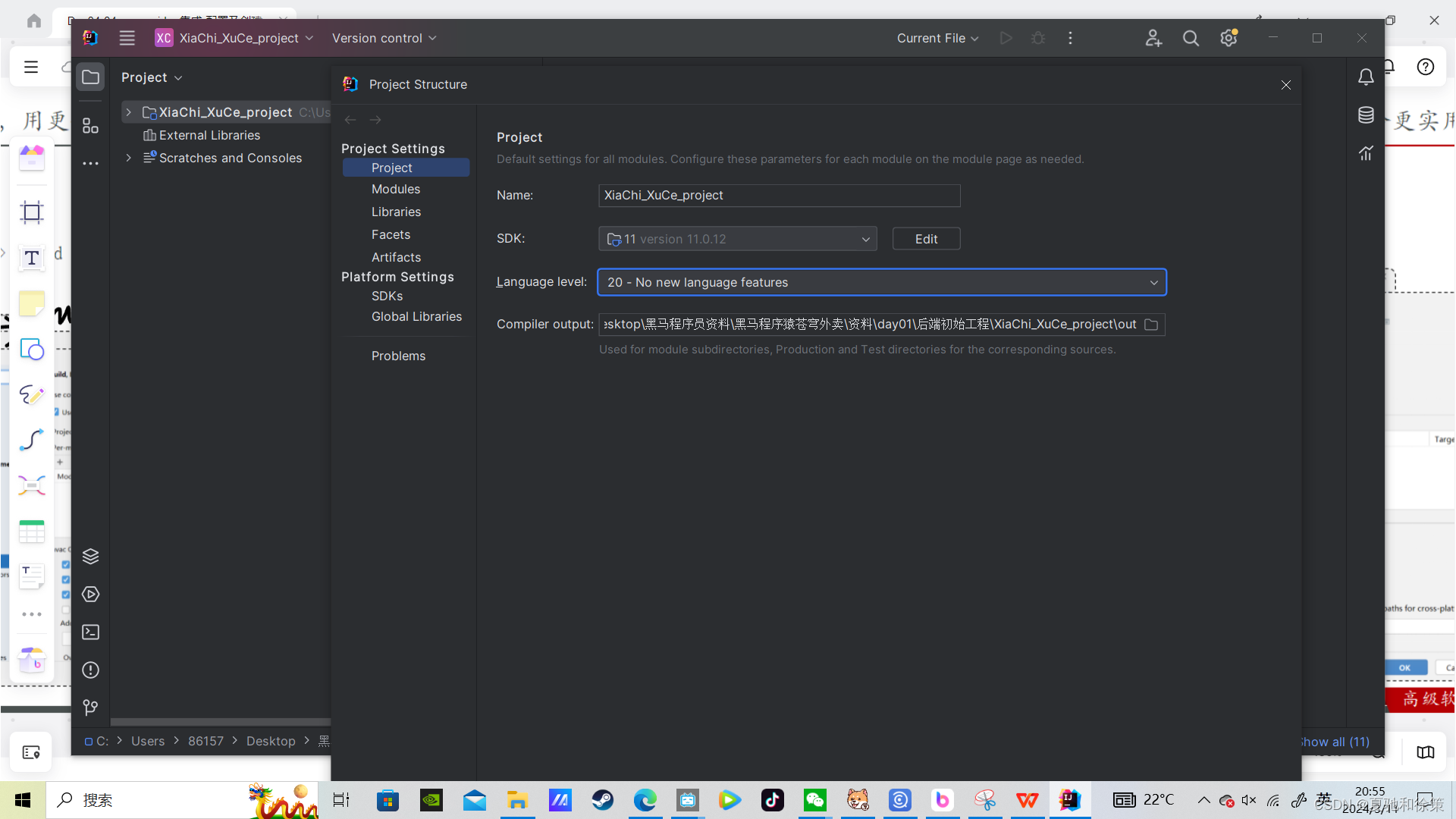The width and height of the screenshot is (1456, 819).
Task: Click the project Name input field
Action: click(779, 196)
